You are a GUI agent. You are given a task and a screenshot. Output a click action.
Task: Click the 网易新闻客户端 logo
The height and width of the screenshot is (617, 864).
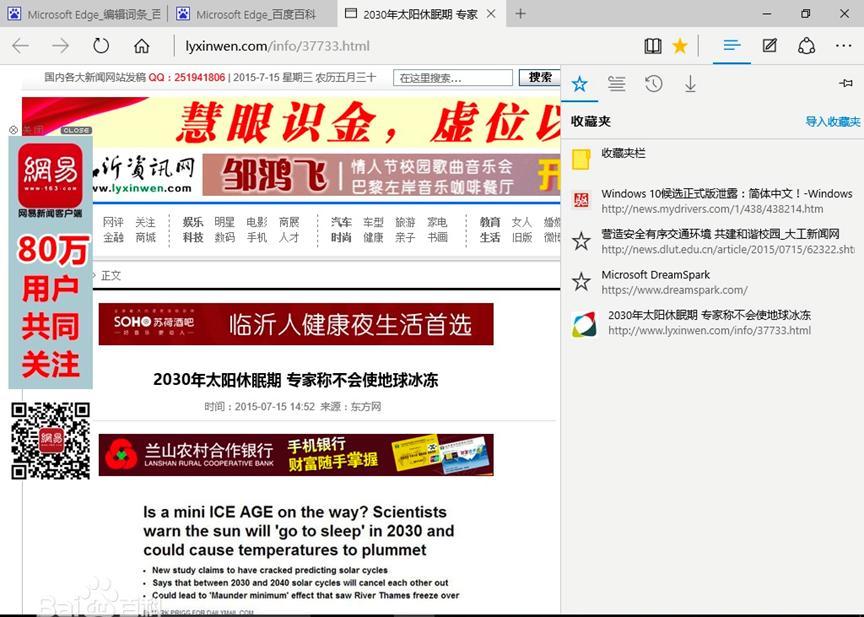click(x=50, y=180)
